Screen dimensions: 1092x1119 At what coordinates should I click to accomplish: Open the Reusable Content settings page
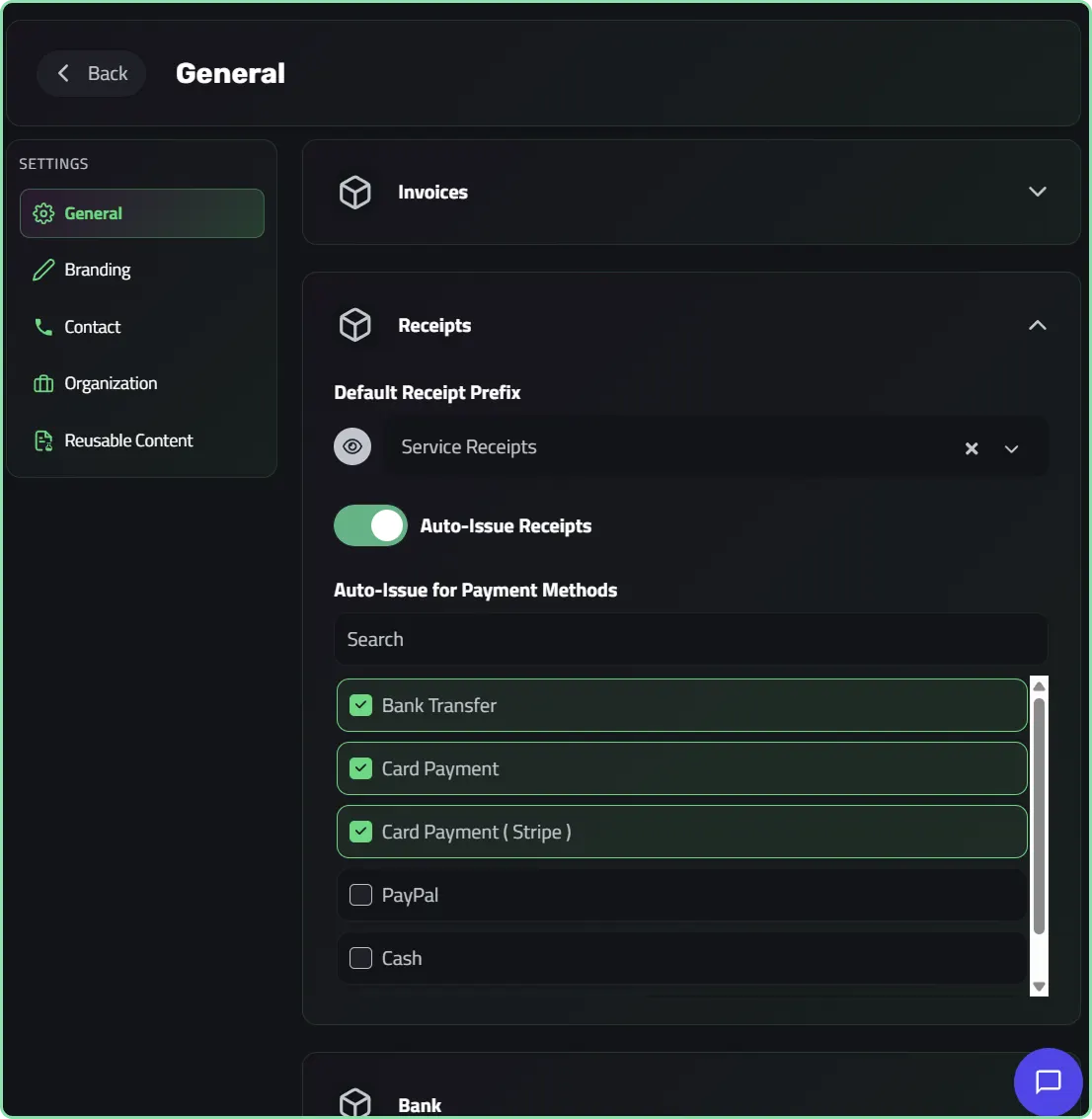click(142, 440)
